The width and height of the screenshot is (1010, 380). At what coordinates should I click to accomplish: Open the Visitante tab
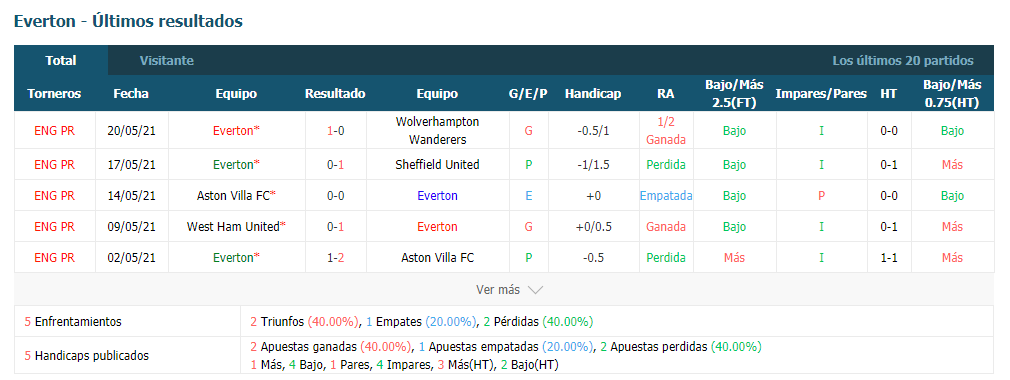click(x=167, y=61)
